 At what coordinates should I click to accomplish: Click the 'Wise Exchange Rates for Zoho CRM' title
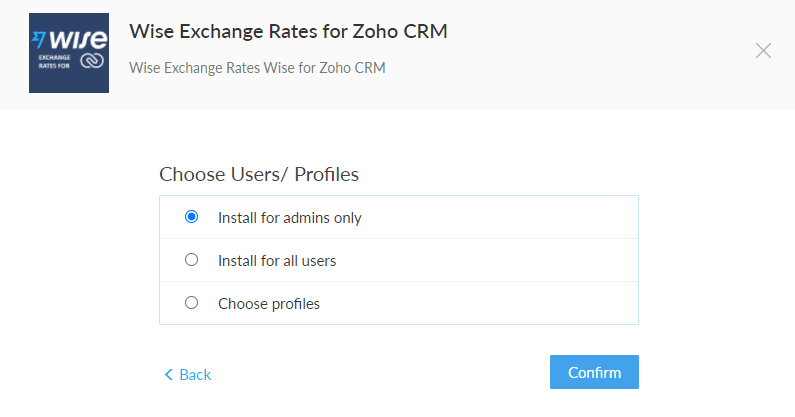288,31
